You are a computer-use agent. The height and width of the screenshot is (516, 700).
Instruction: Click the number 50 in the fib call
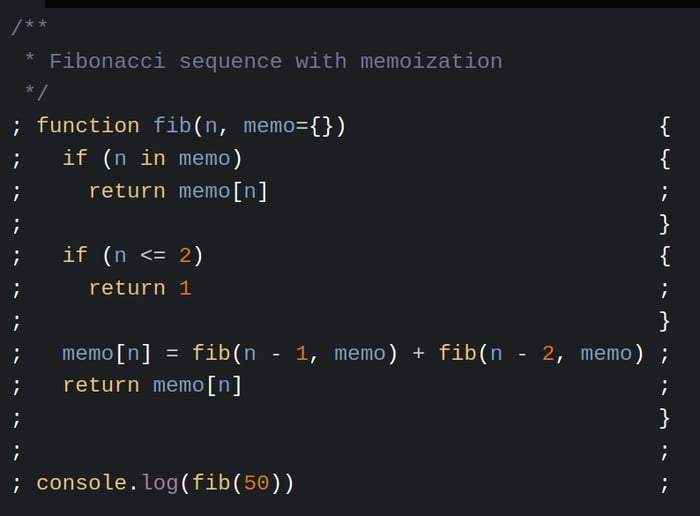point(256,483)
